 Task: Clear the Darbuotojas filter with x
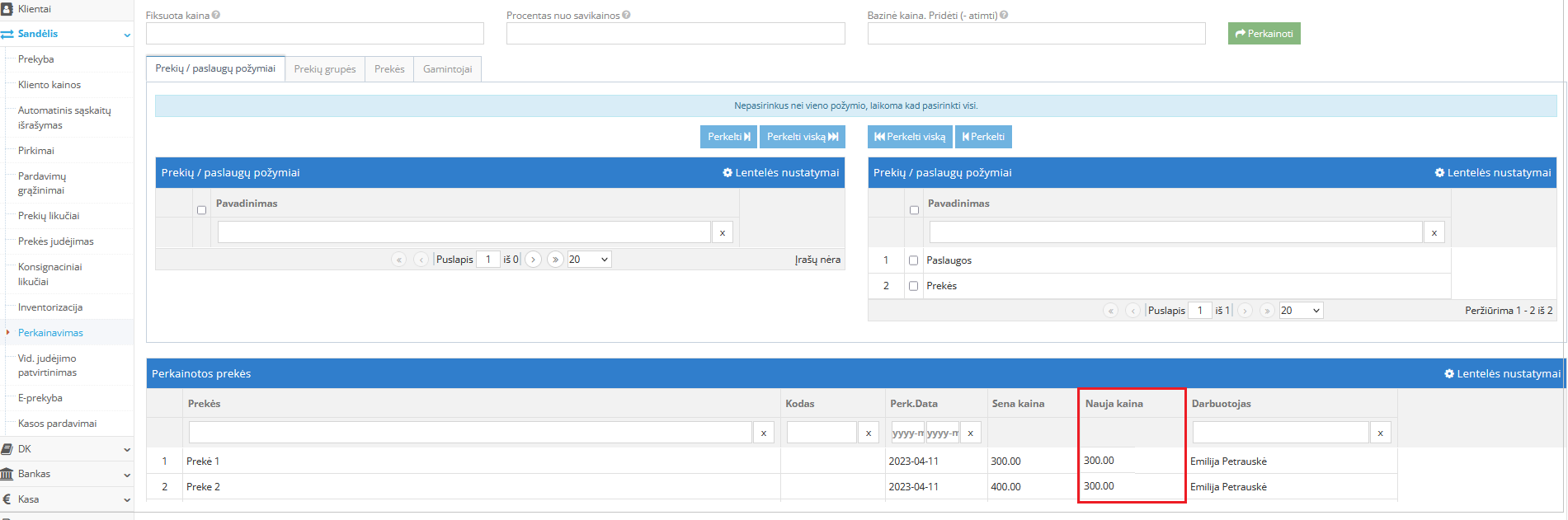[1380, 433]
